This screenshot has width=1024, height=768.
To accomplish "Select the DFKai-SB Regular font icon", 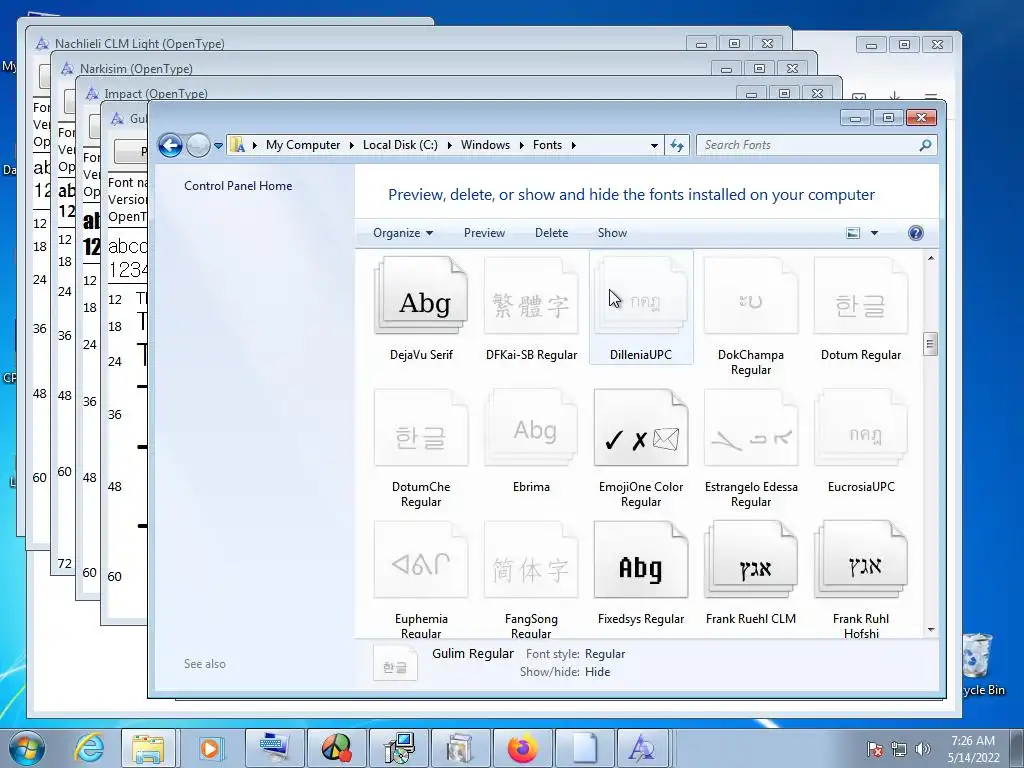I will coord(531,295).
